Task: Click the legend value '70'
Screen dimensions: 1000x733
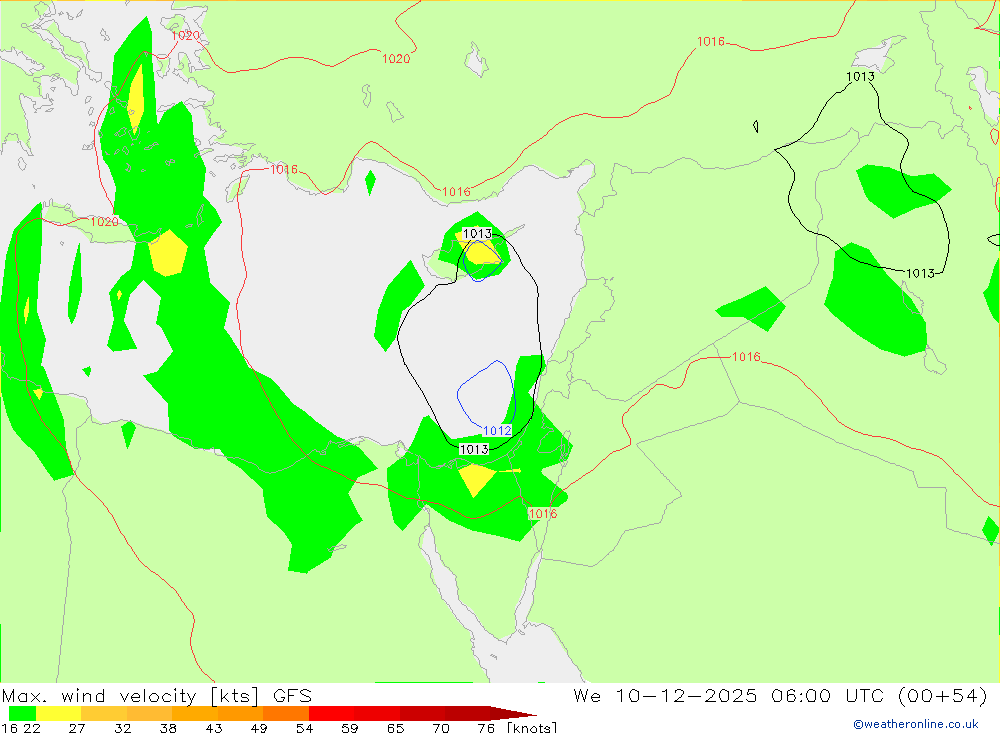Action: pyautogui.click(x=441, y=728)
